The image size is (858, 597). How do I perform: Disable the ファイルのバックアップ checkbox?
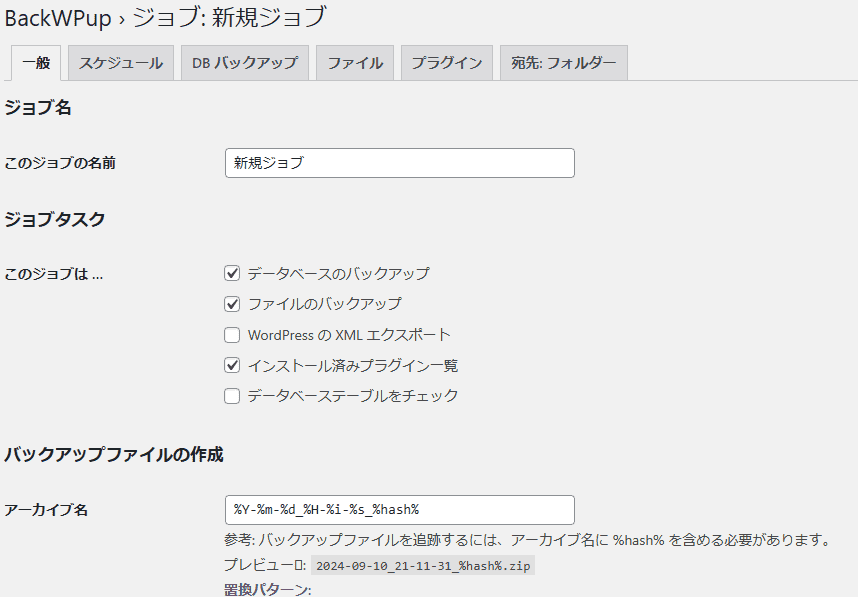click(x=232, y=304)
